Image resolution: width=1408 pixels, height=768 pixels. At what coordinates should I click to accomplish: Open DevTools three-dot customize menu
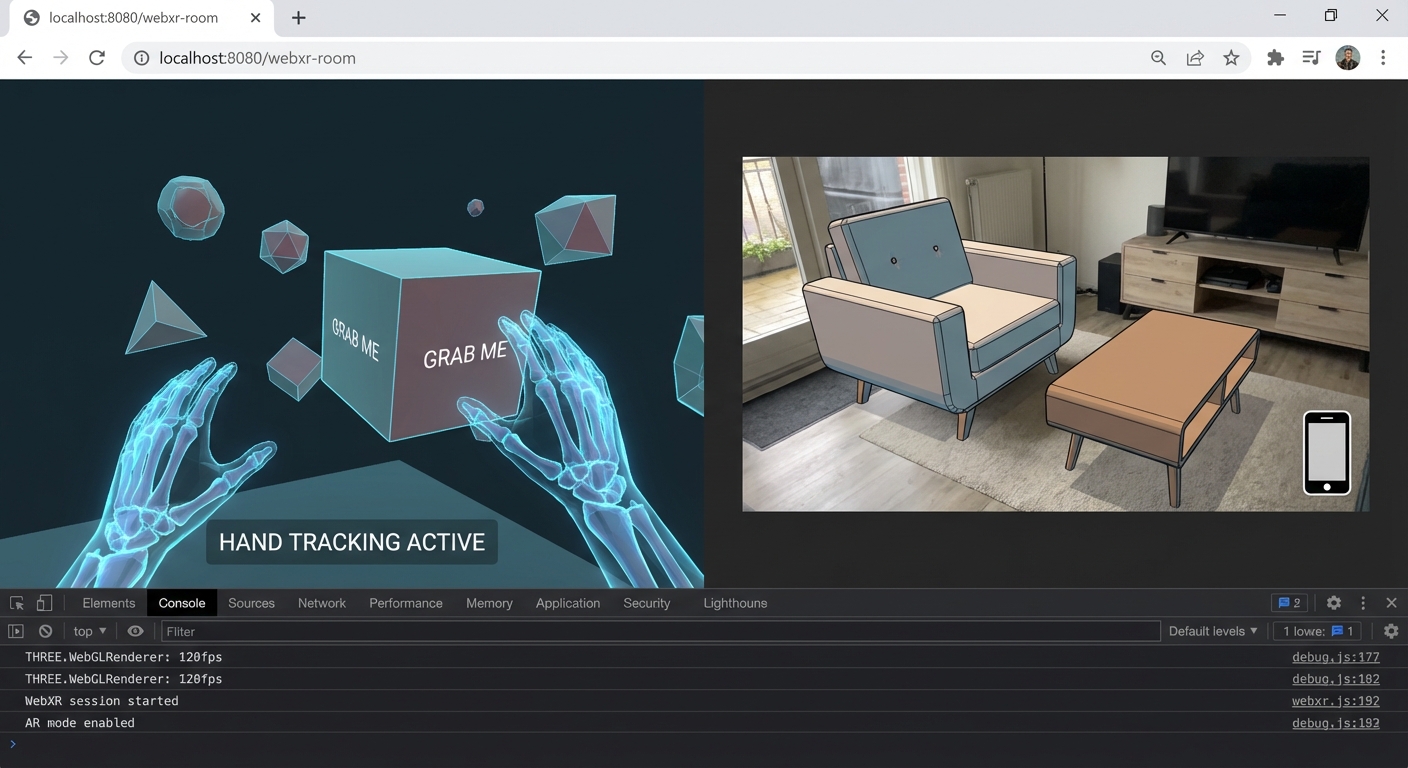pos(1362,603)
